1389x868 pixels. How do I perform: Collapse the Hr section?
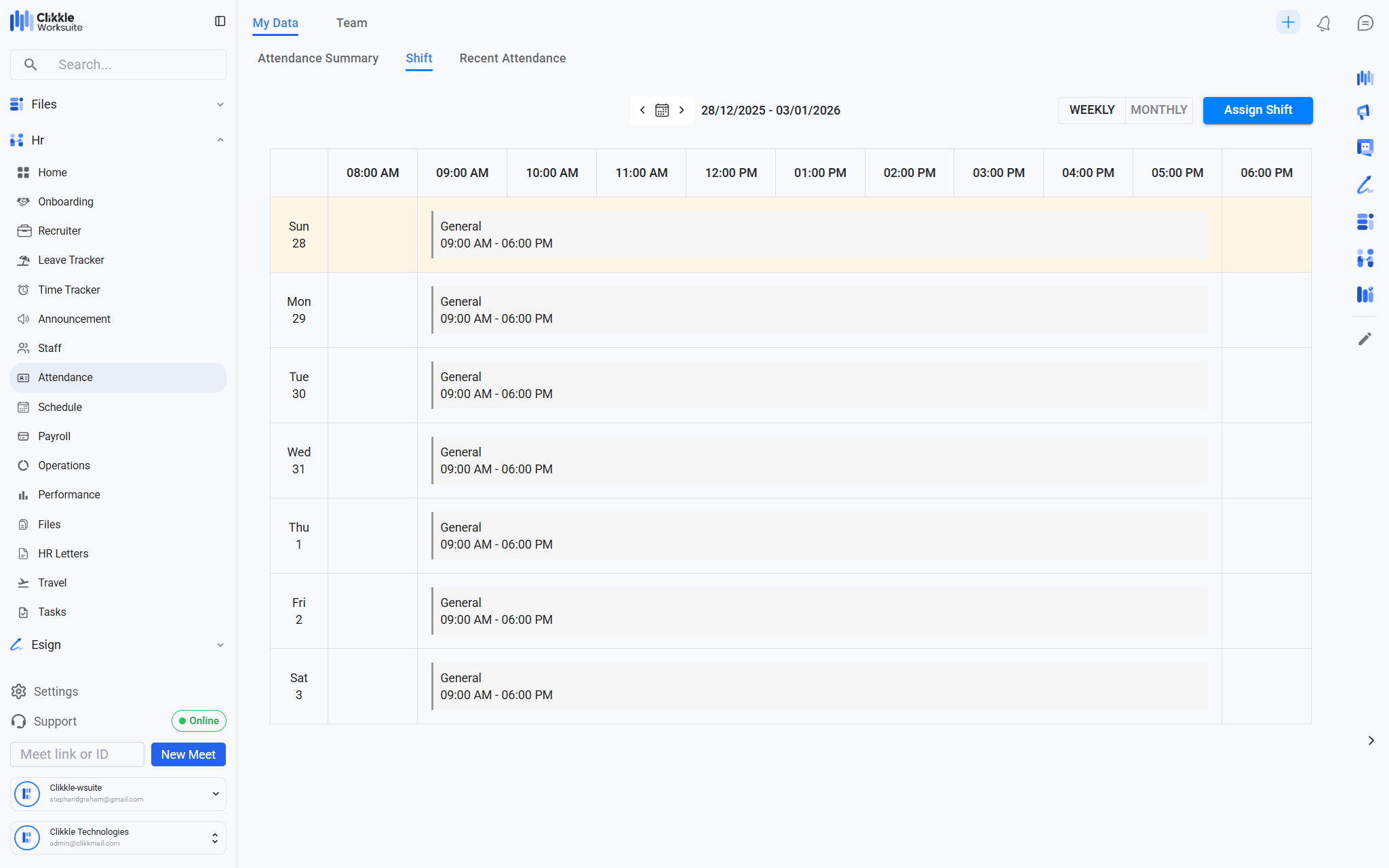tap(220, 140)
